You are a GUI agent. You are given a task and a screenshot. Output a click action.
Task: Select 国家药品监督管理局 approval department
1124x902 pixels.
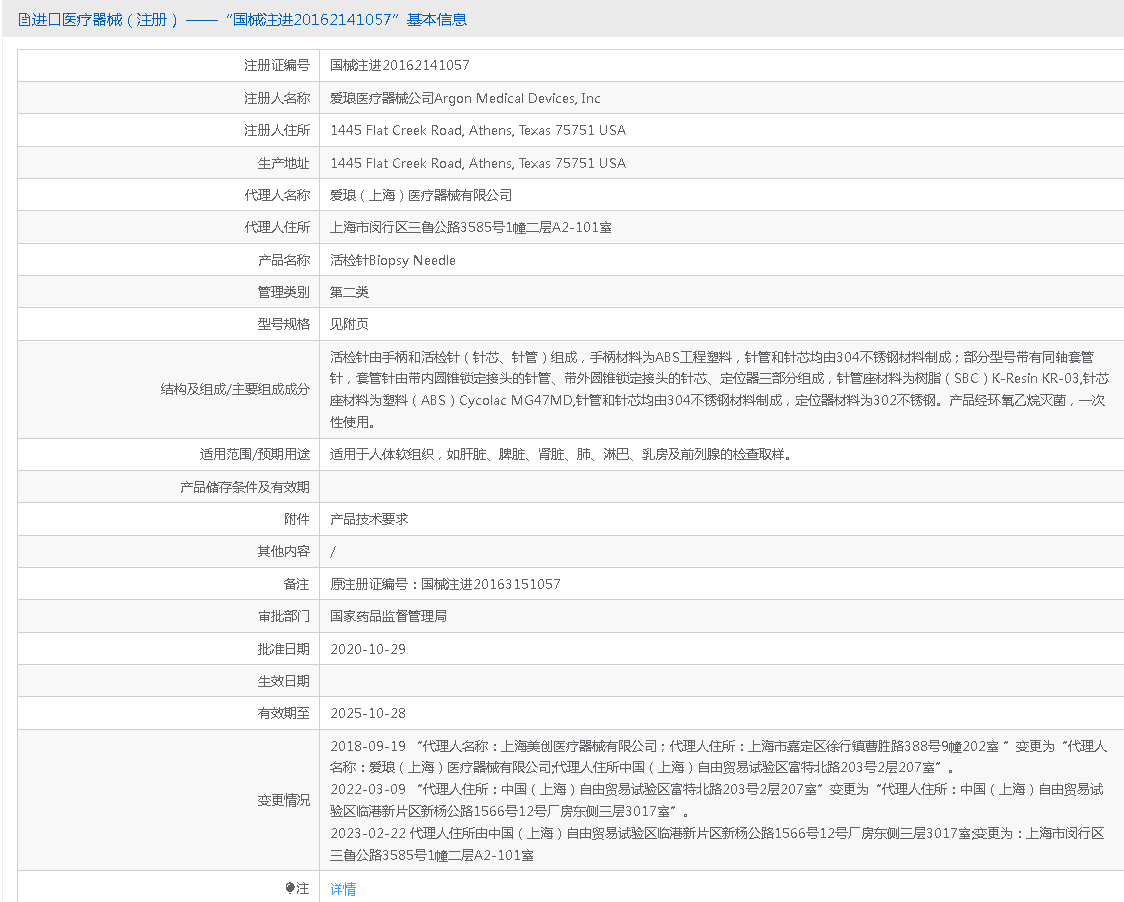[388, 616]
